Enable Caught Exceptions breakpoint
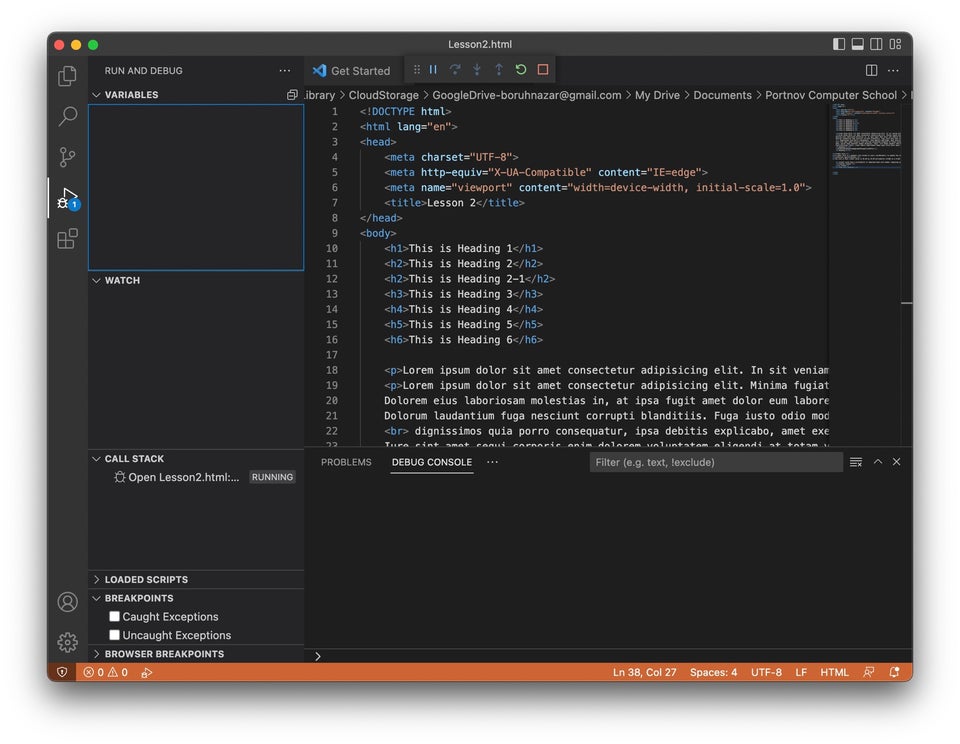960x744 pixels. [115, 617]
